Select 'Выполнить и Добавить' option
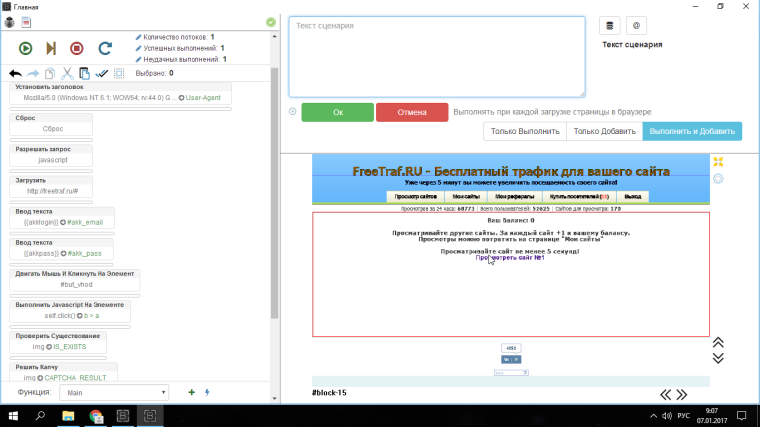 692,131
